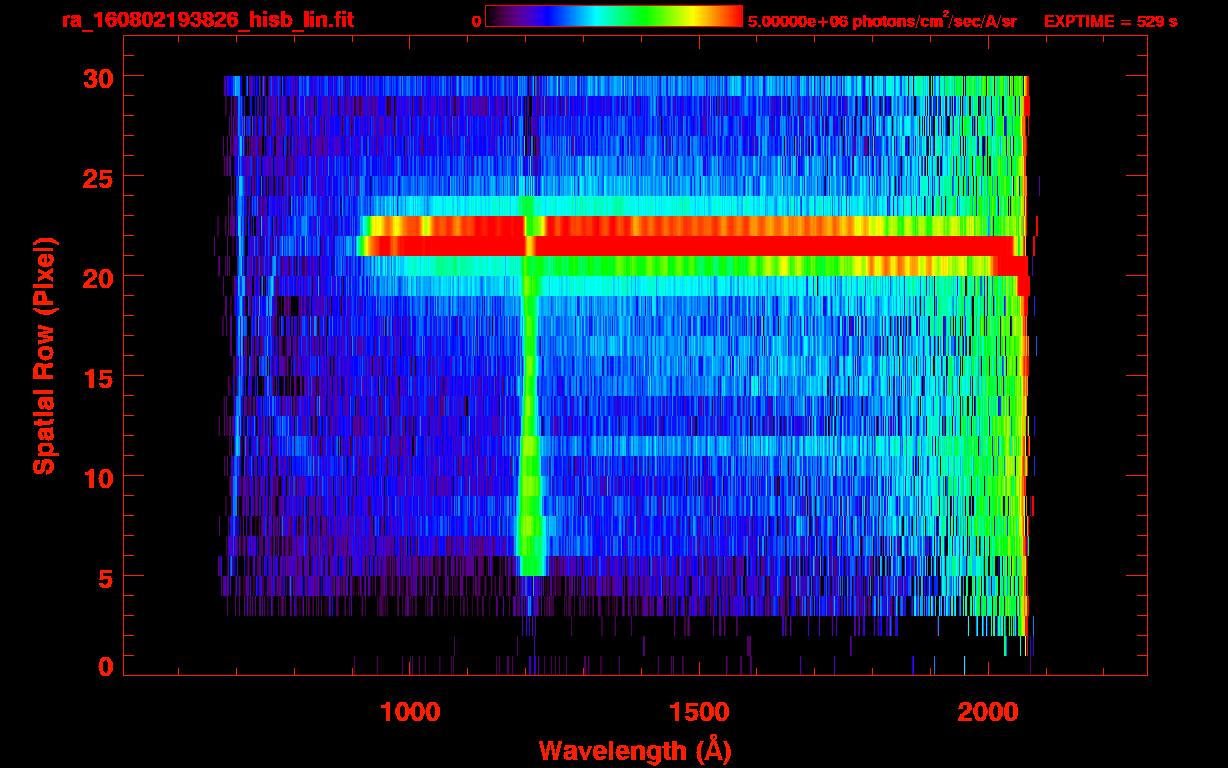
Task: Click the 5.00000e+06 photons/cm²/sec/A/sr label
Action: 882,20
